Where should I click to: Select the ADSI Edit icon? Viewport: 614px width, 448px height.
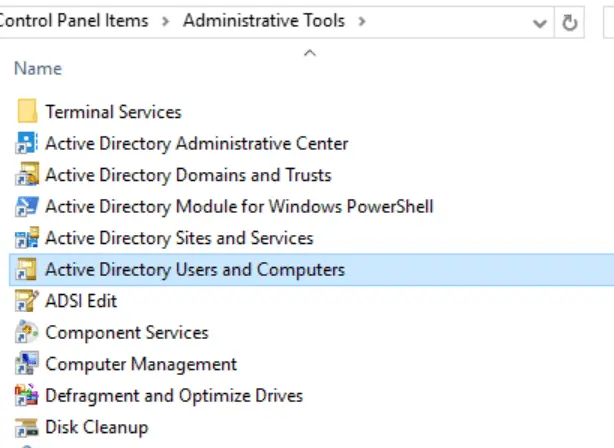click(27, 301)
